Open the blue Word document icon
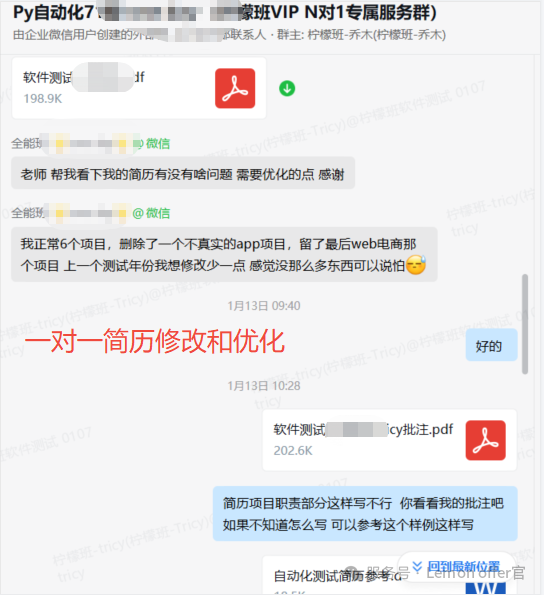The width and height of the screenshot is (544, 595). 486,586
